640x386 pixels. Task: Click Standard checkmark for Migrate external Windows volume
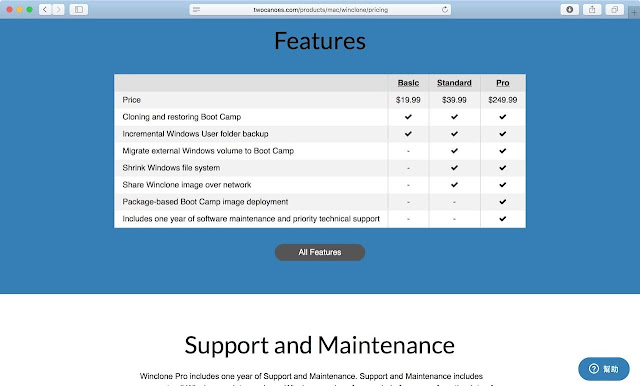click(x=454, y=151)
